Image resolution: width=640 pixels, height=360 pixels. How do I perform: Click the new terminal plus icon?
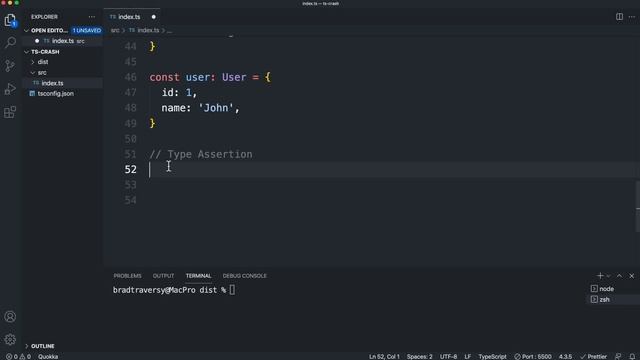pos(600,276)
